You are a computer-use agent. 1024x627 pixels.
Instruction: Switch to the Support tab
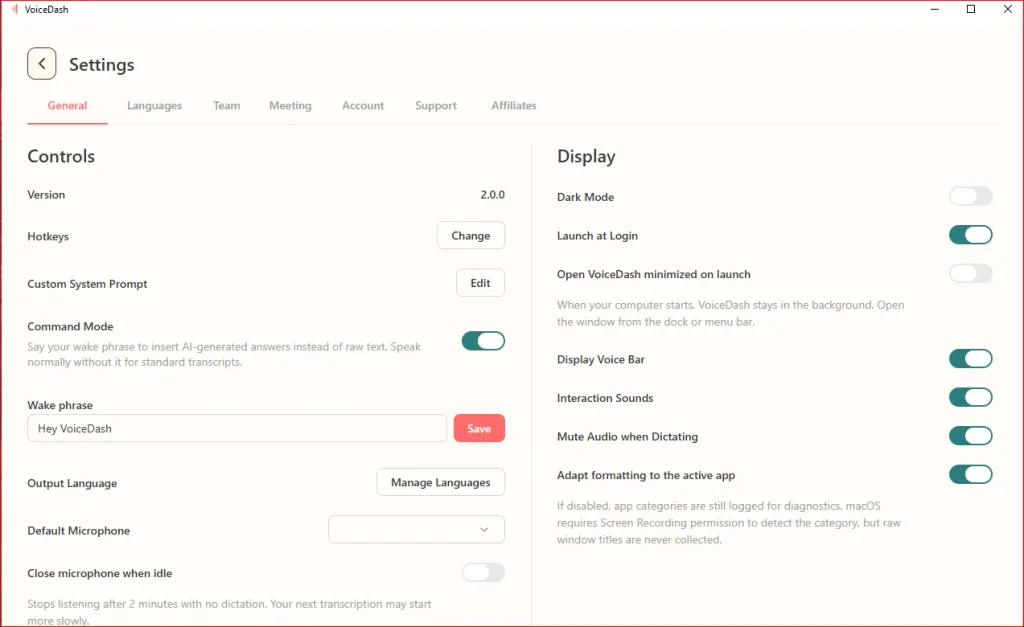pyautogui.click(x=436, y=106)
